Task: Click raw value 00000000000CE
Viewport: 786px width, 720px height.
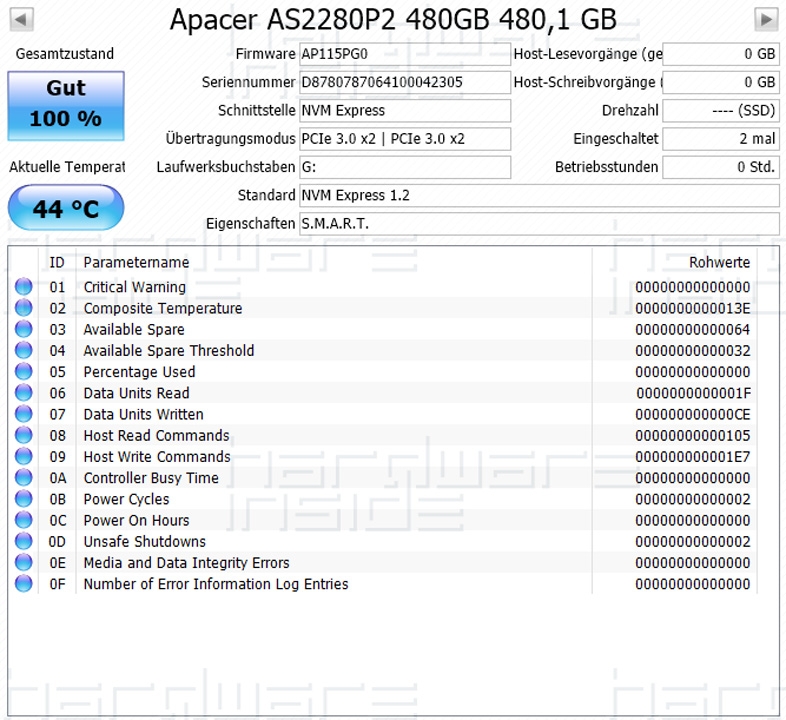Action: [693, 414]
